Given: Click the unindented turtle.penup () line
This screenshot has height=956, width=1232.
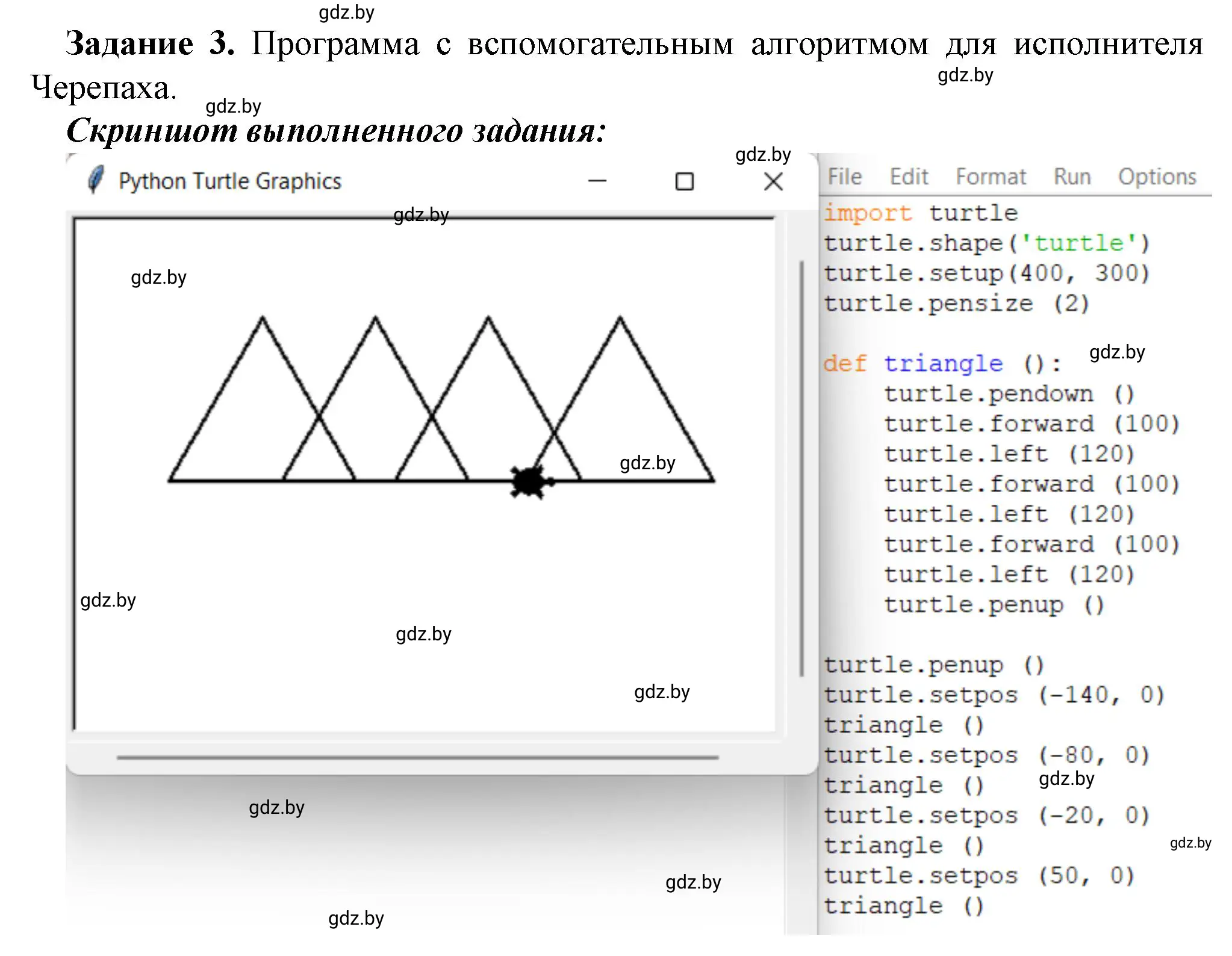Looking at the screenshot, I should point(934,665).
